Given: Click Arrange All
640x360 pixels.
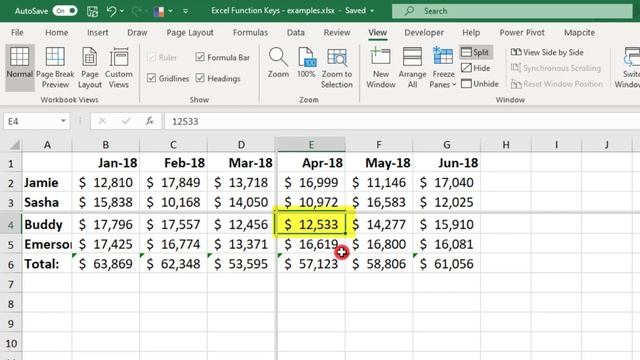Looking at the screenshot, I should 412,68.
